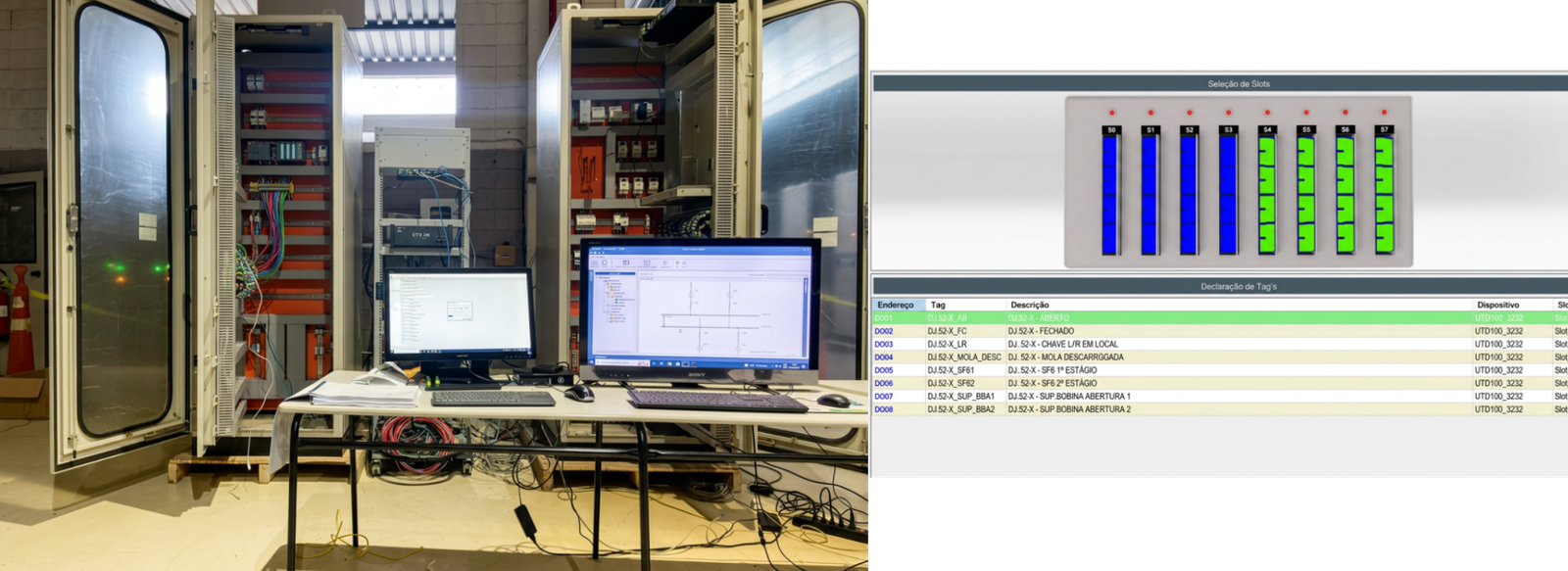Click the red LED above slot S1

[x=1151, y=112]
